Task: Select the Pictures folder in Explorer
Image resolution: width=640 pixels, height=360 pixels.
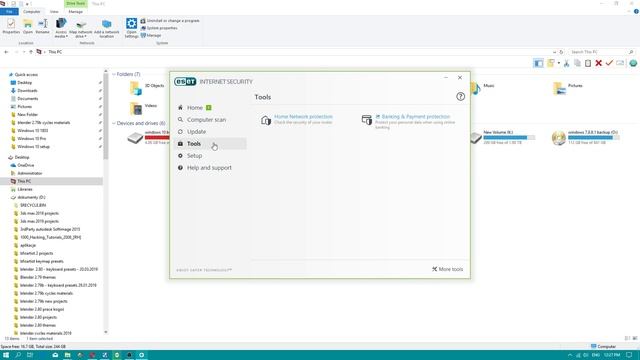Action: pyautogui.click(x=568, y=87)
